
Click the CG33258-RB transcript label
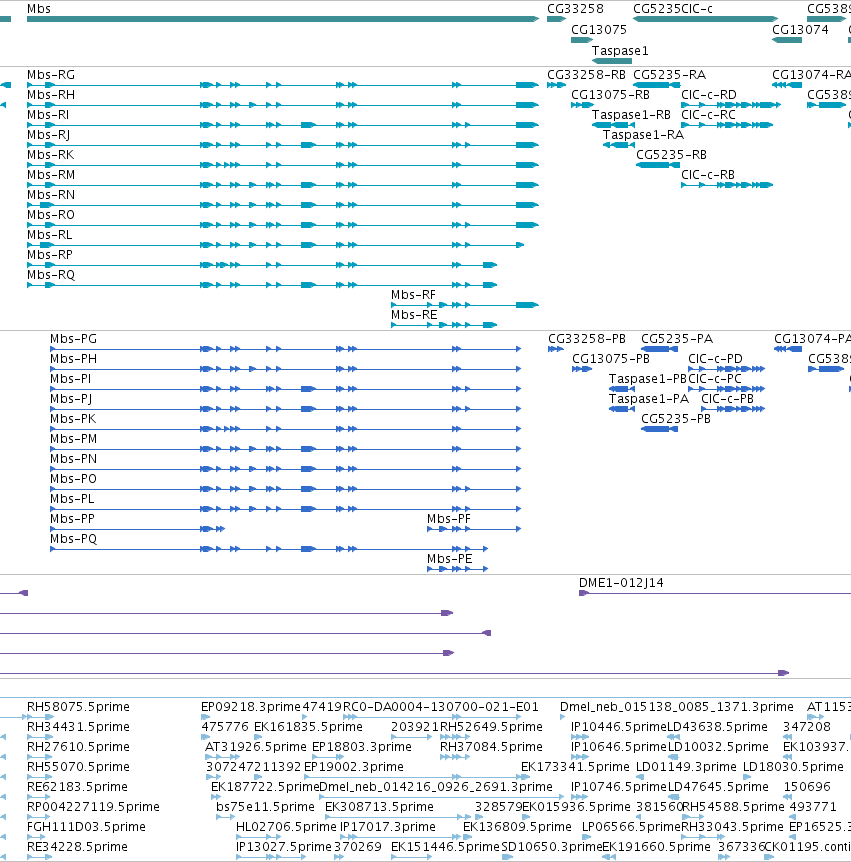point(586,75)
